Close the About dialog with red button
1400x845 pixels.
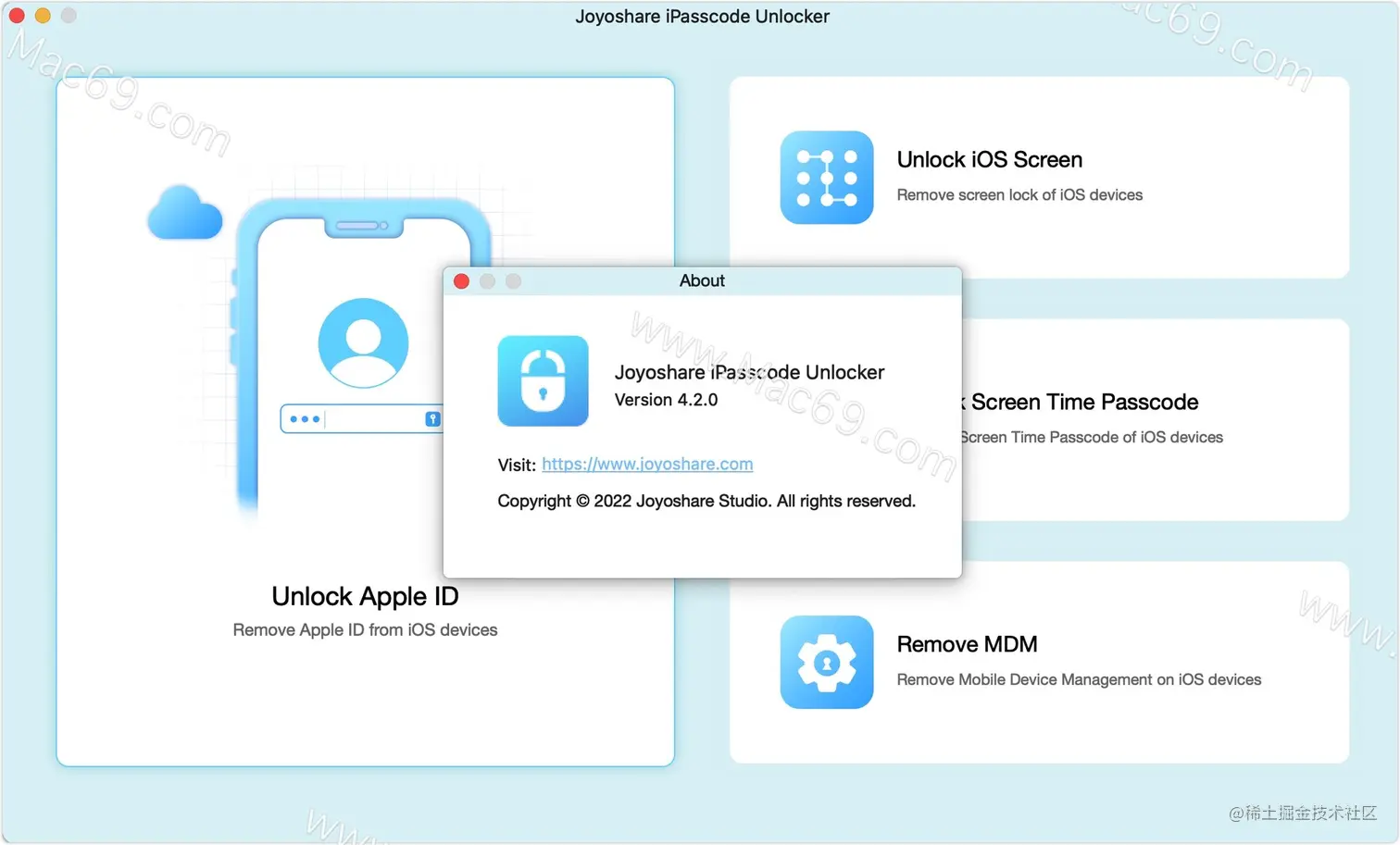tap(461, 281)
